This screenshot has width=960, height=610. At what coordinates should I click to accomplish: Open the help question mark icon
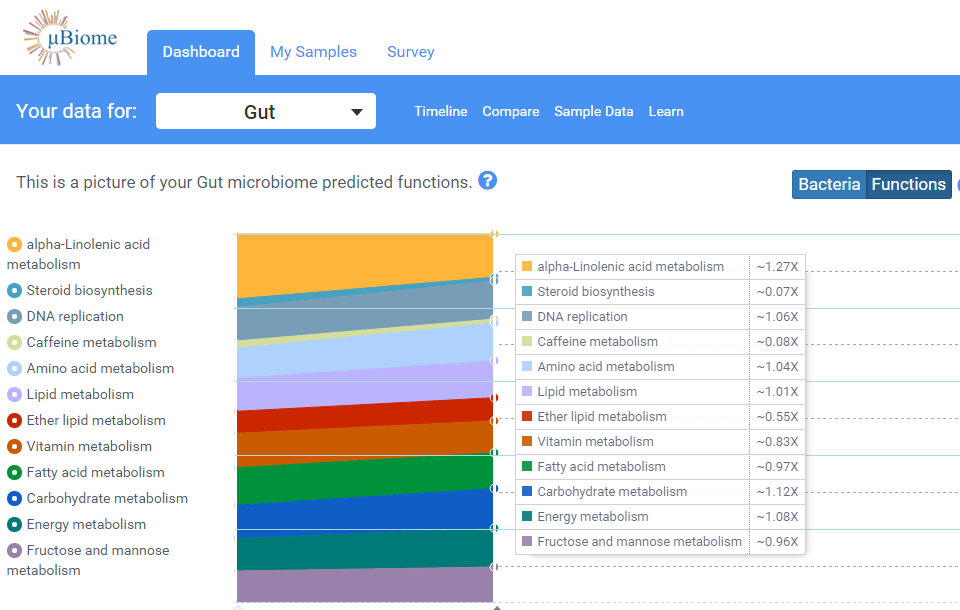[487, 180]
